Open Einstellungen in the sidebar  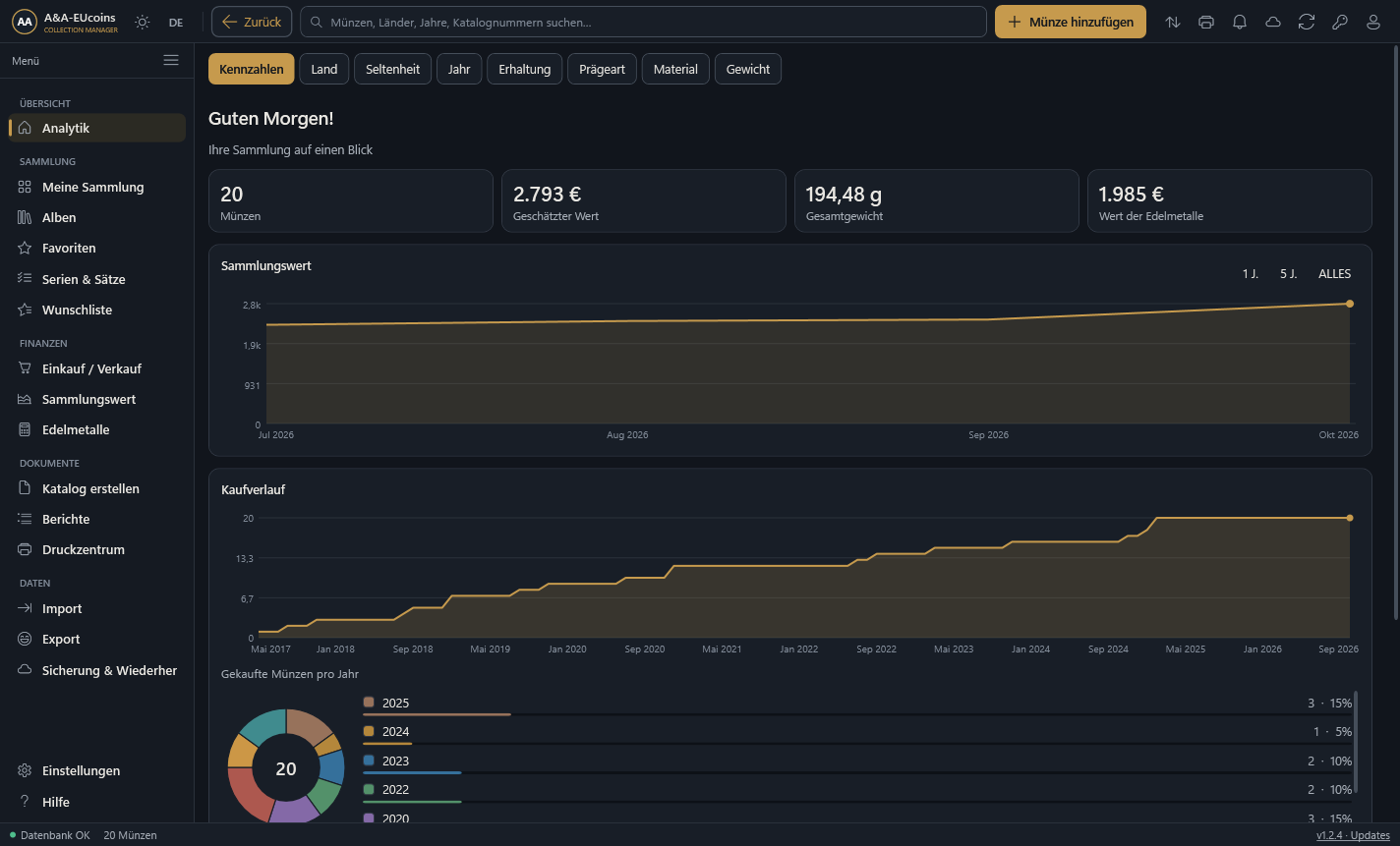(x=97, y=770)
